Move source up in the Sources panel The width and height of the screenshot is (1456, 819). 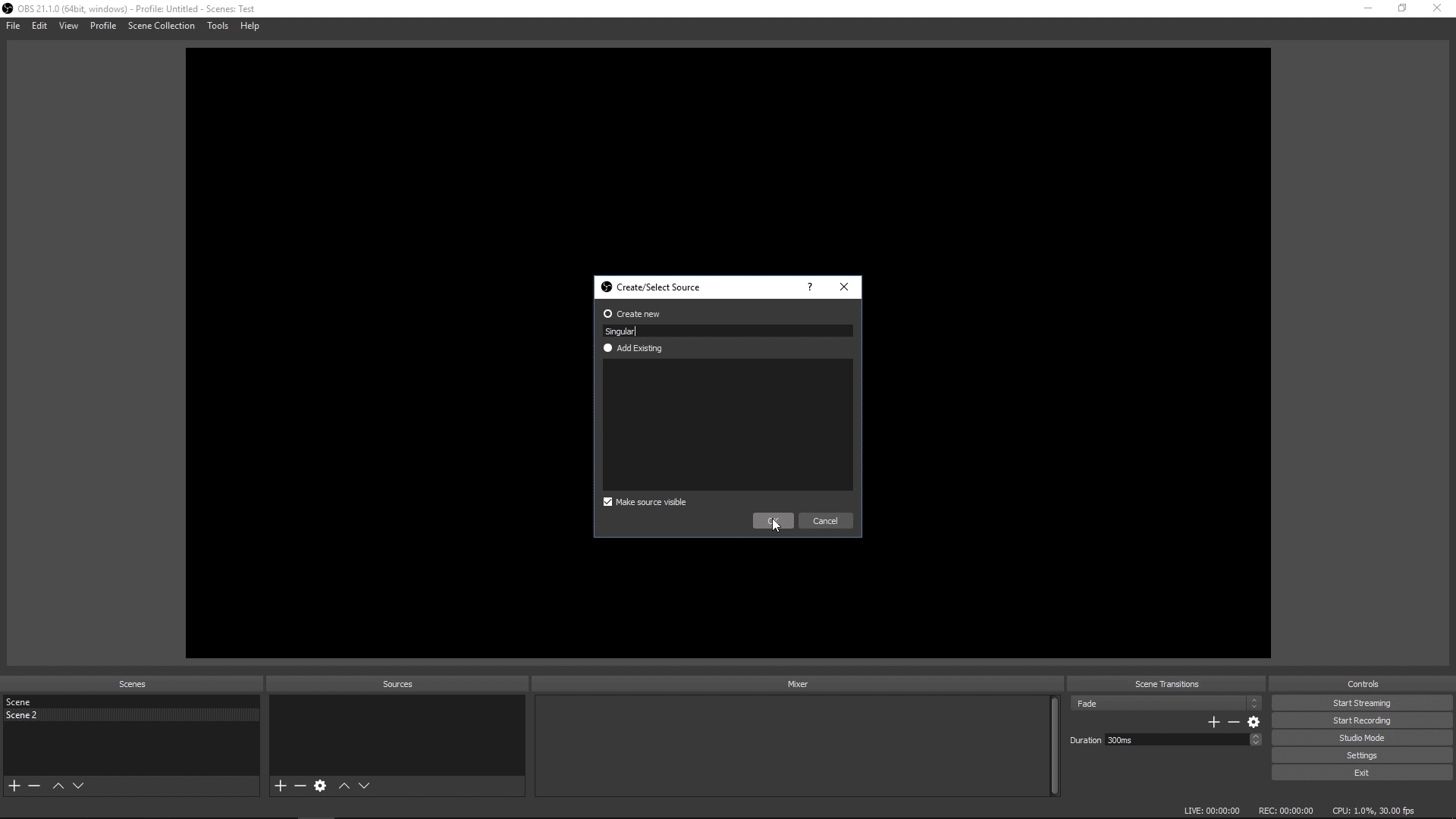(x=344, y=786)
